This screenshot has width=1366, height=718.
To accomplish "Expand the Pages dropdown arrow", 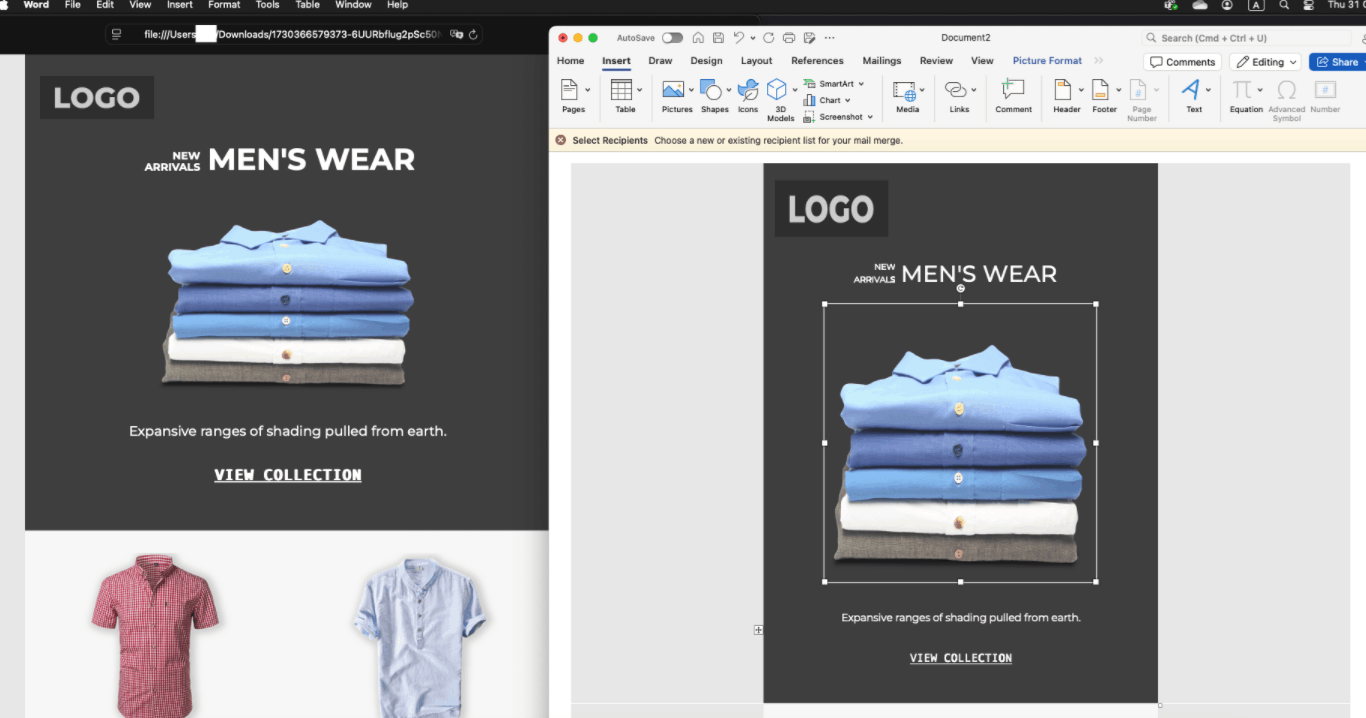I will (x=587, y=90).
